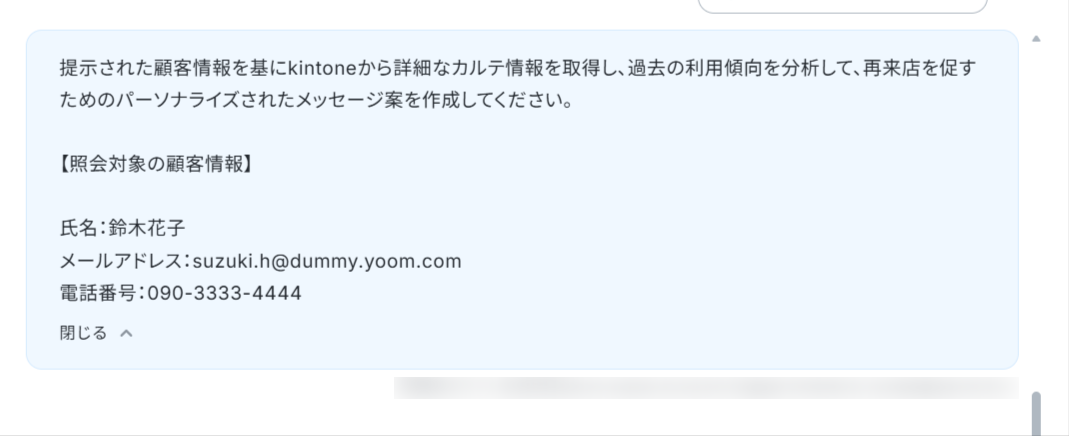Click the scrollbar up arrow

coord(1036,39)
